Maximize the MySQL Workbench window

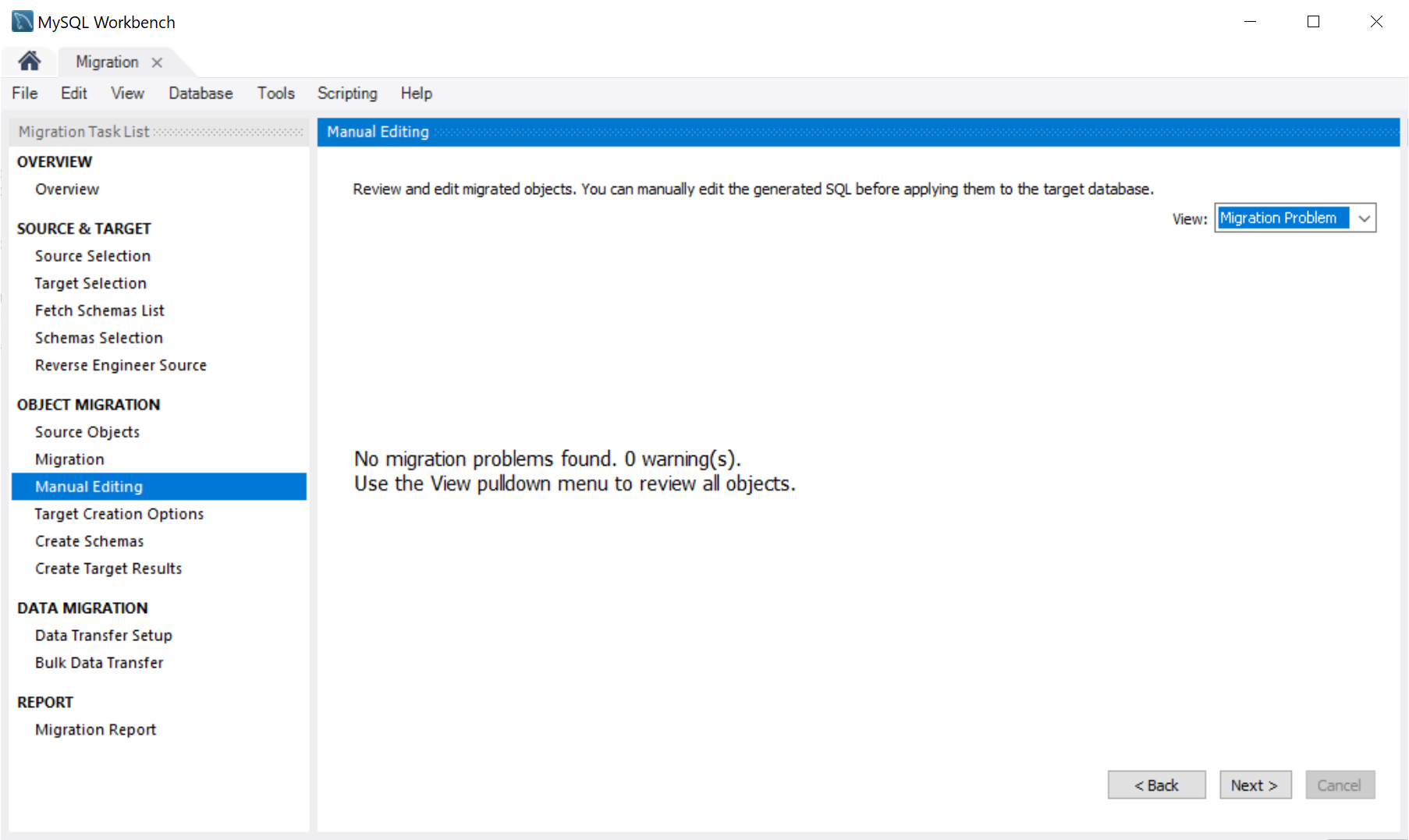(x=1313, y=22)
